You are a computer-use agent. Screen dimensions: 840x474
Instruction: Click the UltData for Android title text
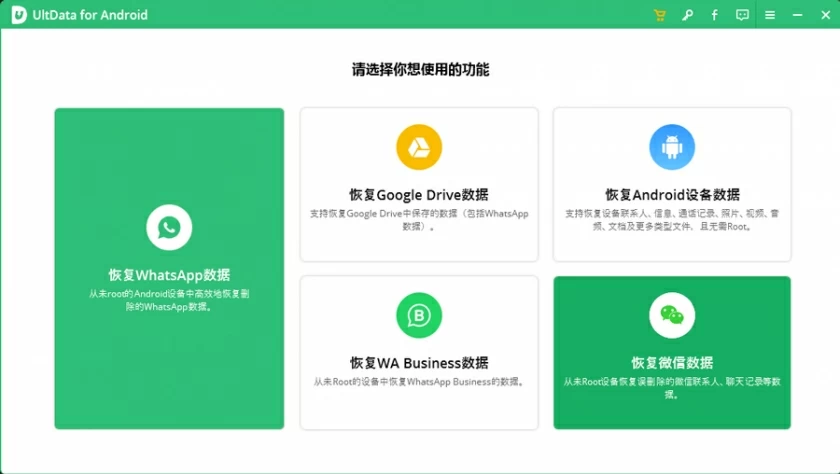tap(90, 15)
